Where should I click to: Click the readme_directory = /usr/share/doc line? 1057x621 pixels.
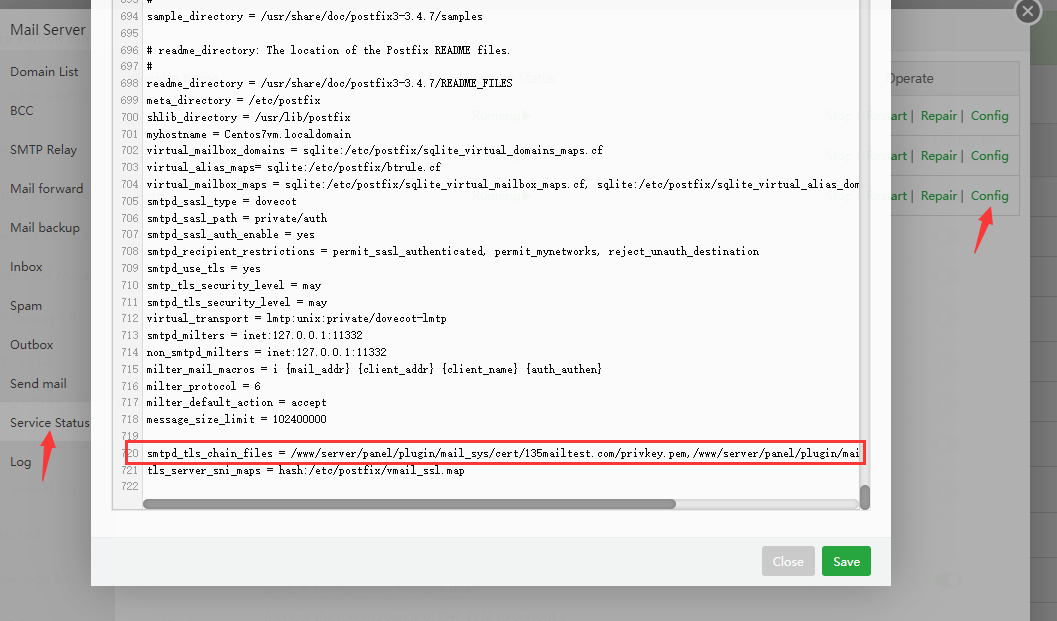(x=330, y=84)
